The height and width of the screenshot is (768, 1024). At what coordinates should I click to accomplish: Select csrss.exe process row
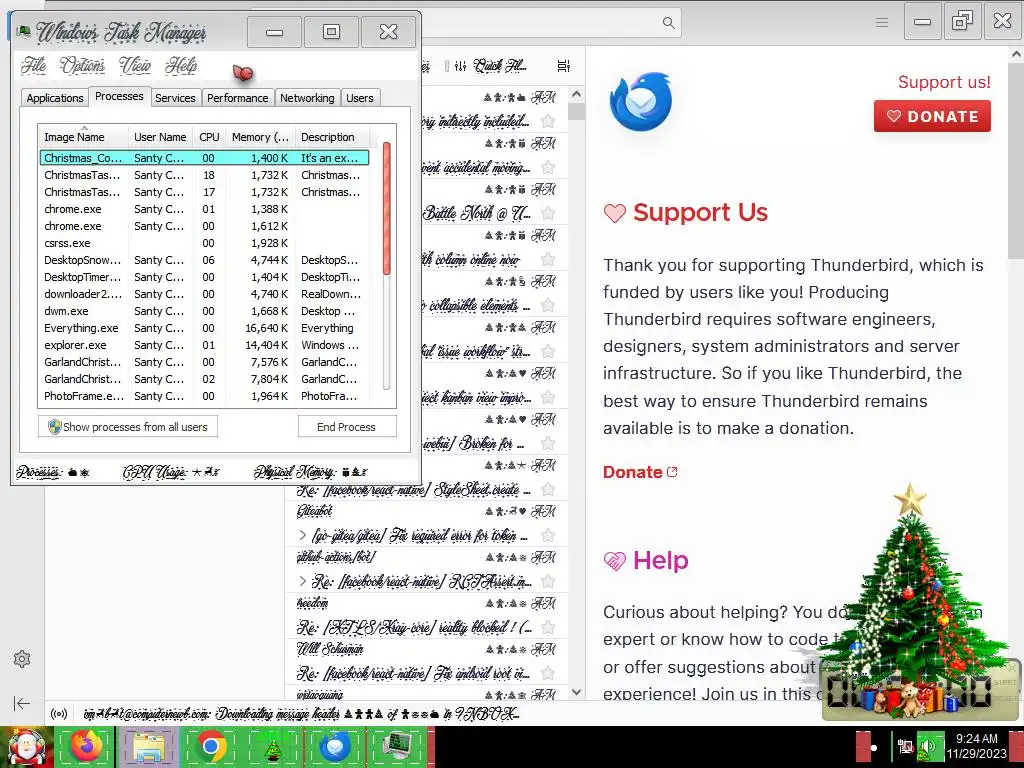click(x=204, y=243)
